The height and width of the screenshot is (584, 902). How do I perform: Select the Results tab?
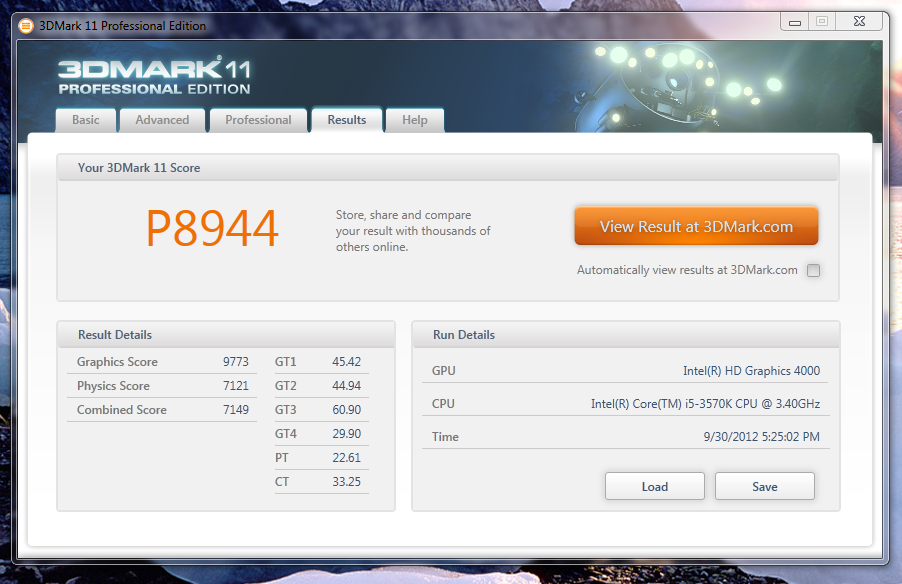point(347,120)
